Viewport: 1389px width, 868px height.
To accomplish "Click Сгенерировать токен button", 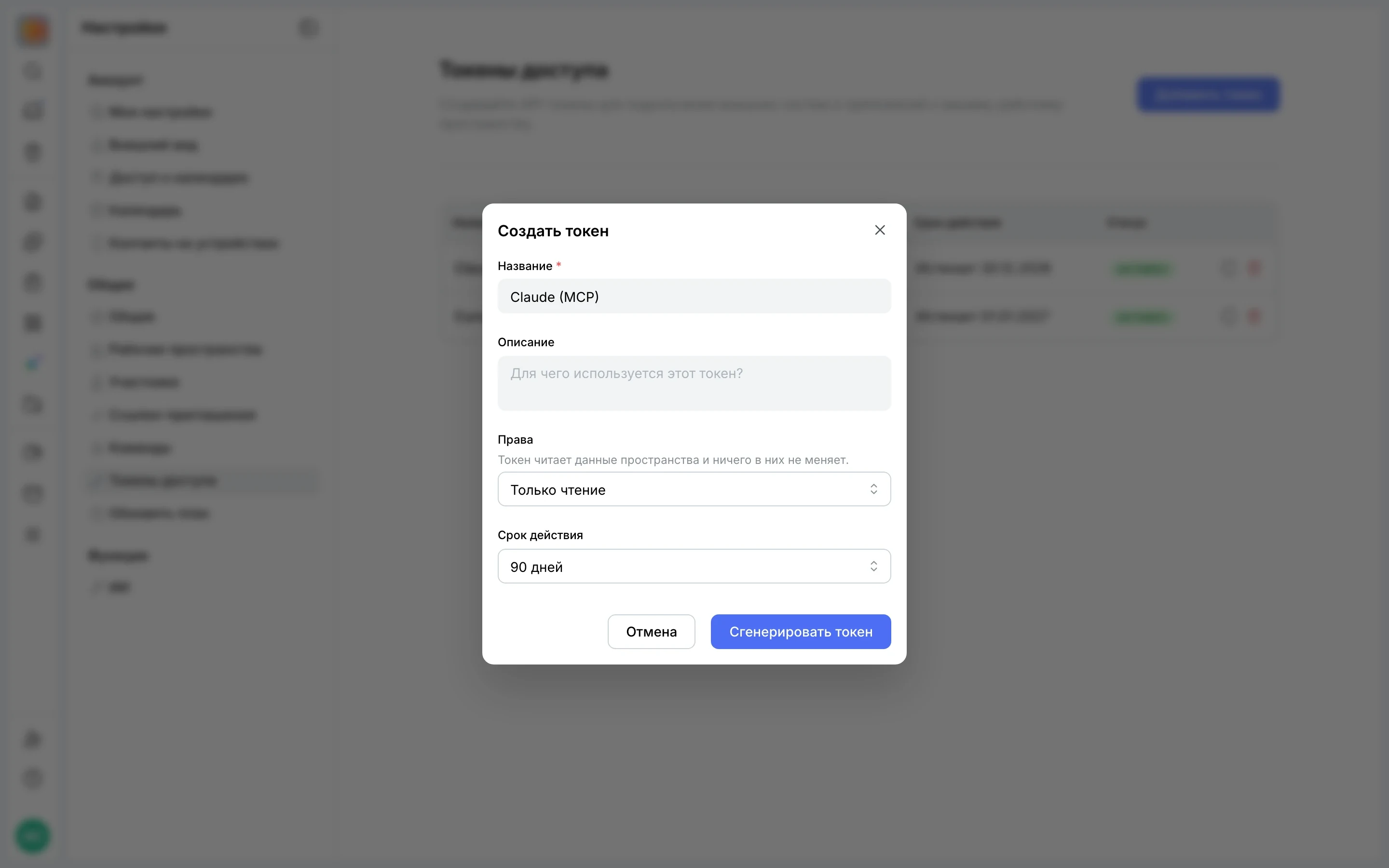I will tap(800, 632).
